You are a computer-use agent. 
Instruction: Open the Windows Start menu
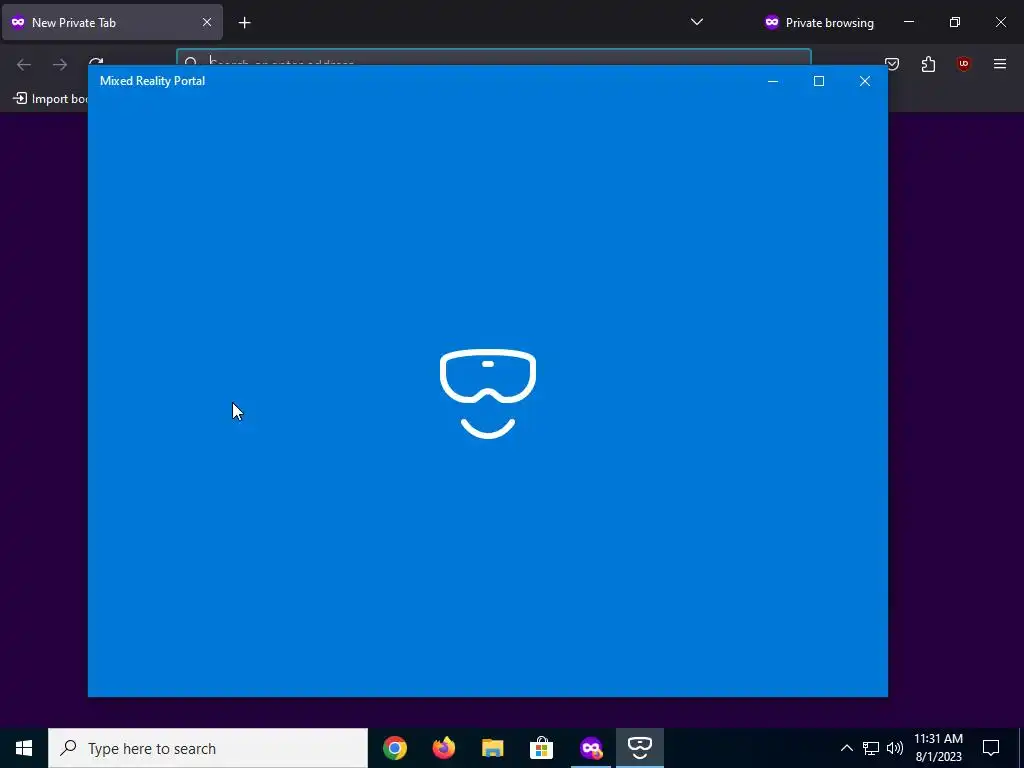24,748
